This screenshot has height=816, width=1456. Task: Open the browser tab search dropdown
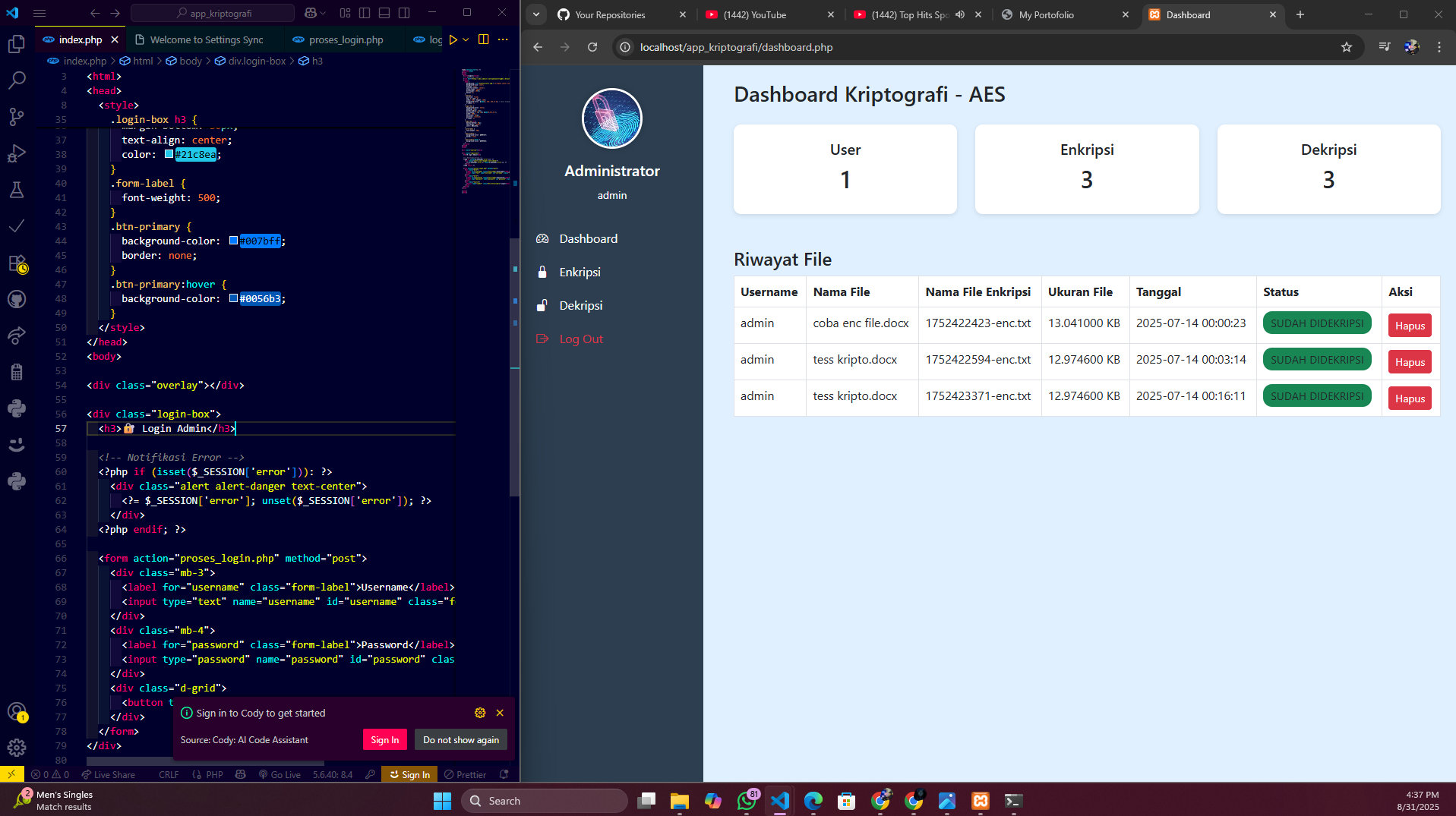(536, 14)
